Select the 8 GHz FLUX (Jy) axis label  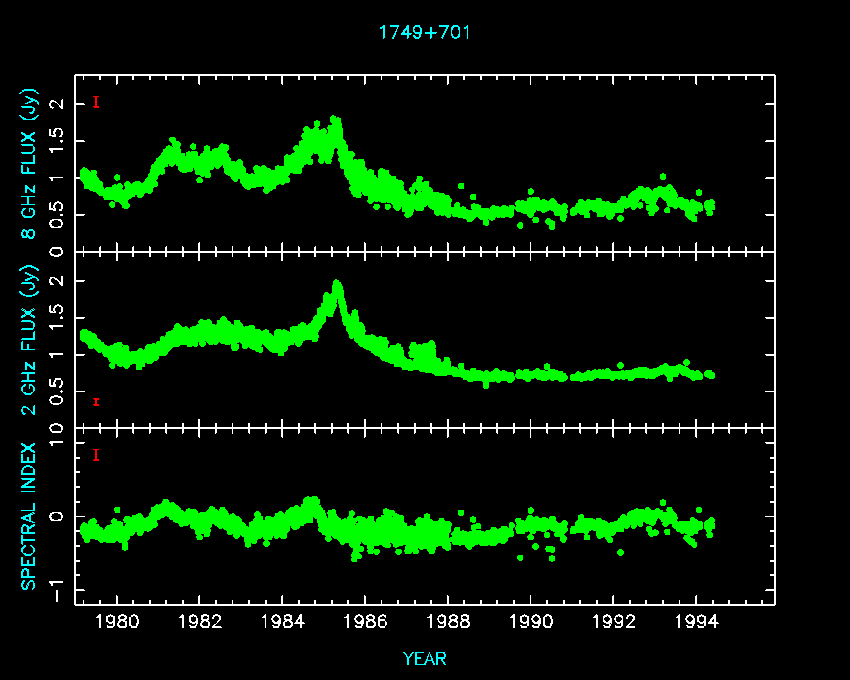(x=30, y=165)
